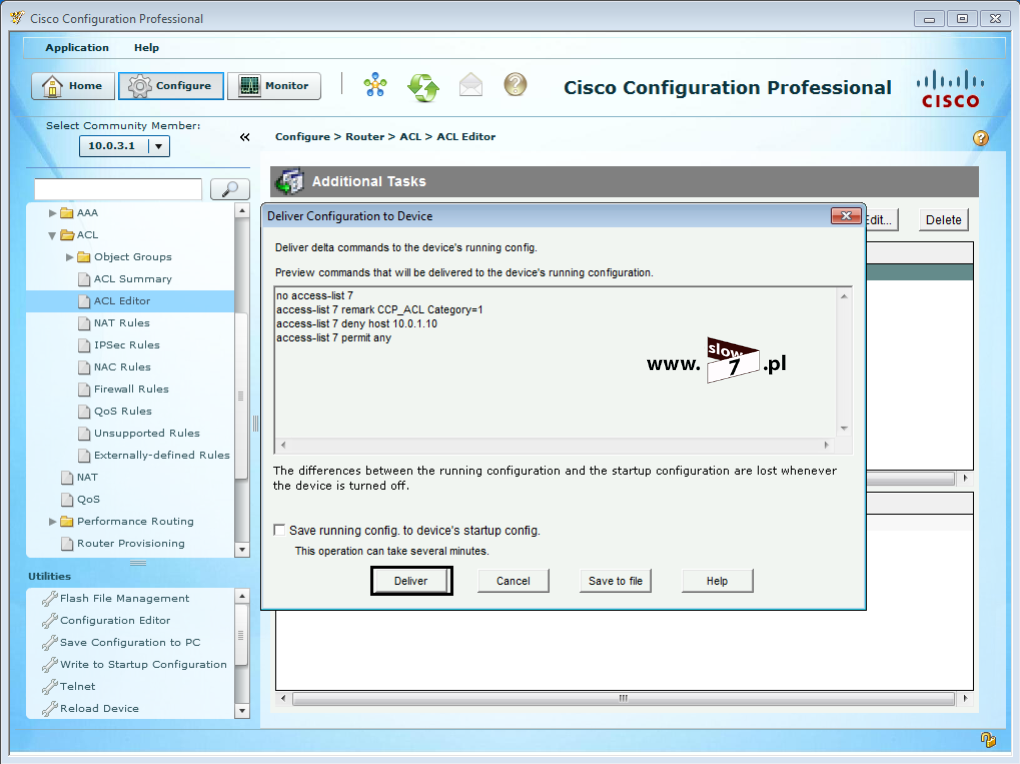Collapse the left navigation pane with double chevron
This screenshot has width=1020, height=764.
245,137
